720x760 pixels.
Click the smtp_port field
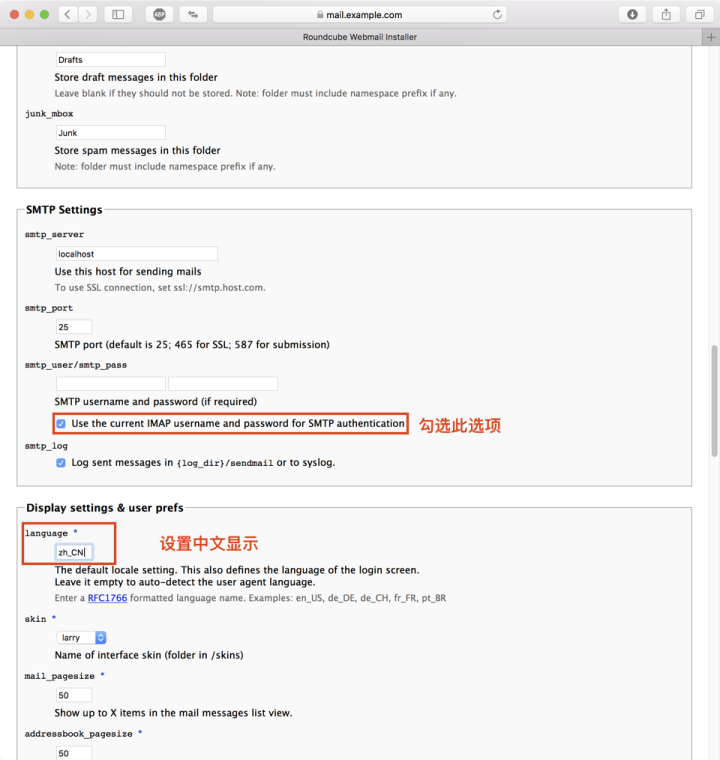point(74,327)
